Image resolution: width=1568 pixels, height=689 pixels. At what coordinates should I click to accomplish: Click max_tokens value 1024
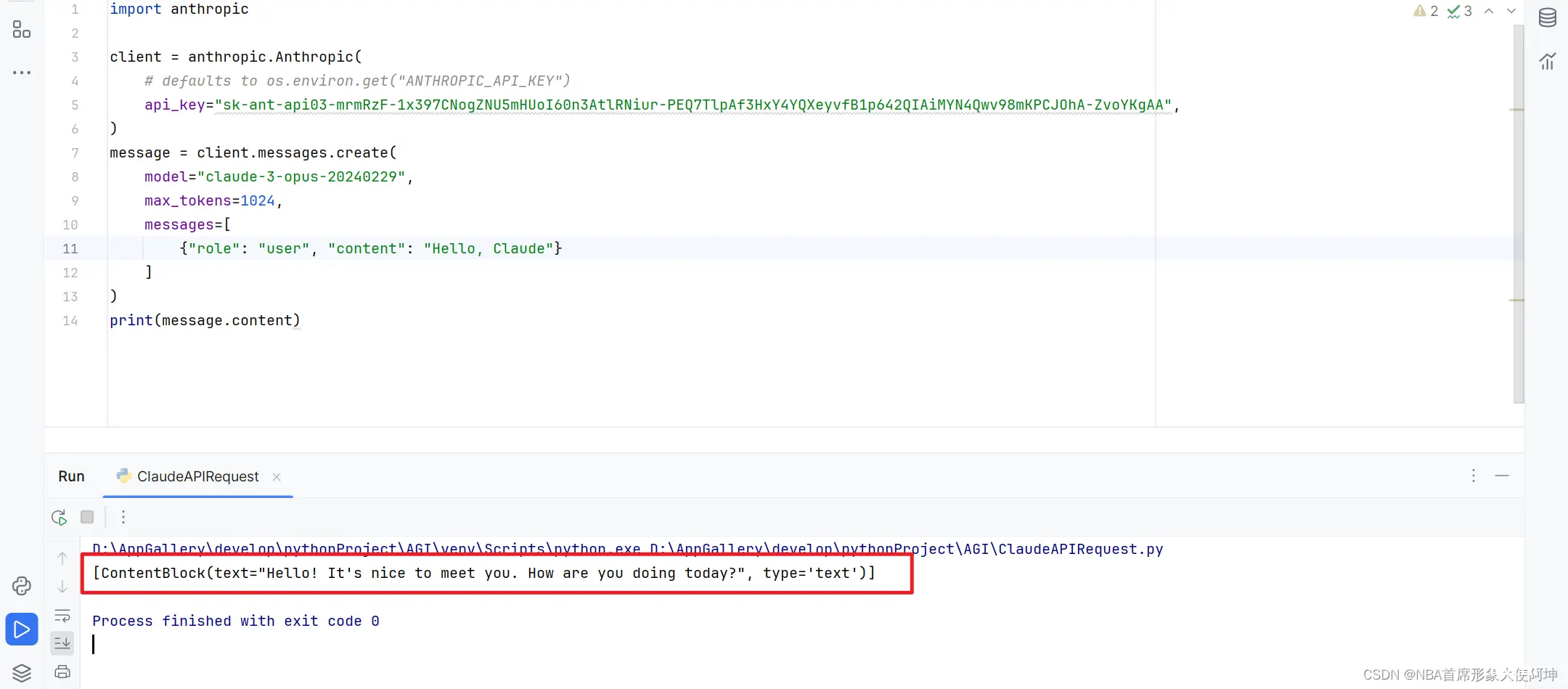(x=258, y=201)
